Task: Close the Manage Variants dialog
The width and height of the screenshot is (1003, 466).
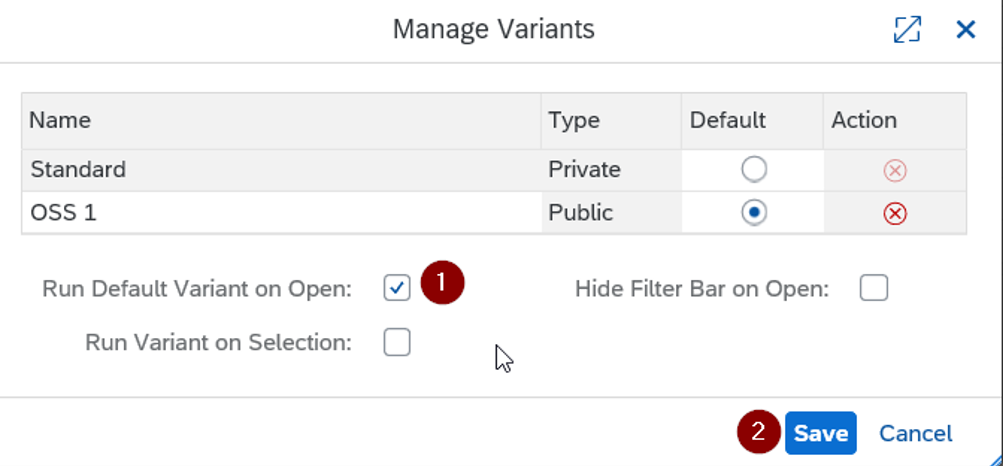Action: point(965,29)
